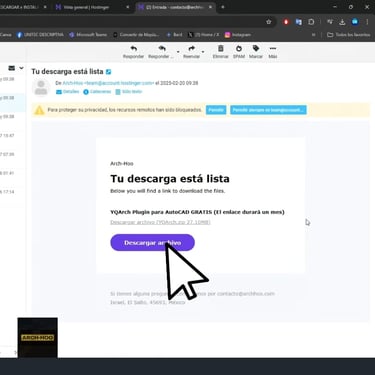Open the Home / X bookmark
The width and height of the screenshot is (375, 375).
click(204, 35)
